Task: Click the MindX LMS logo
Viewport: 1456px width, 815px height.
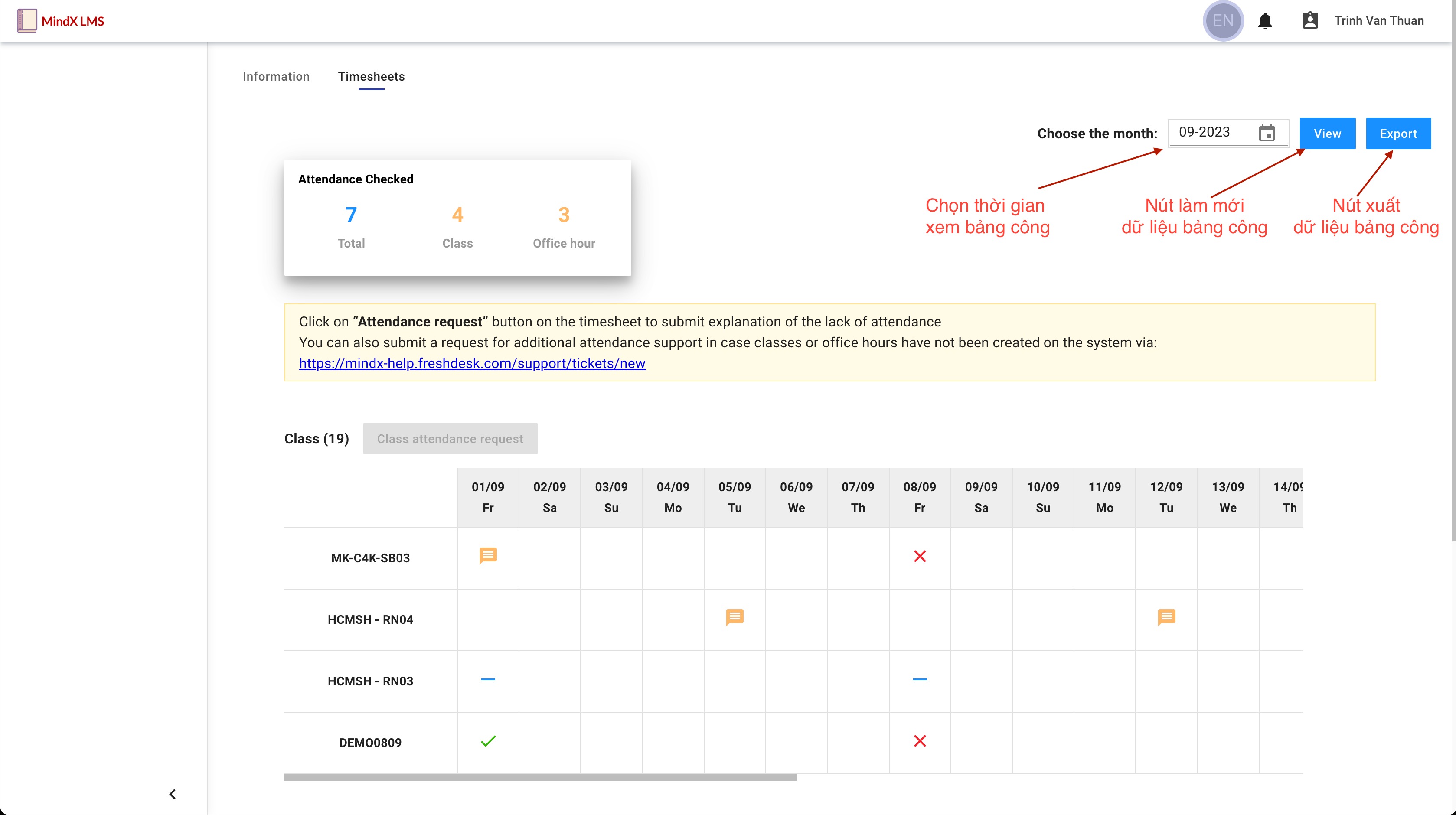Action: click(x=60, y=21)
